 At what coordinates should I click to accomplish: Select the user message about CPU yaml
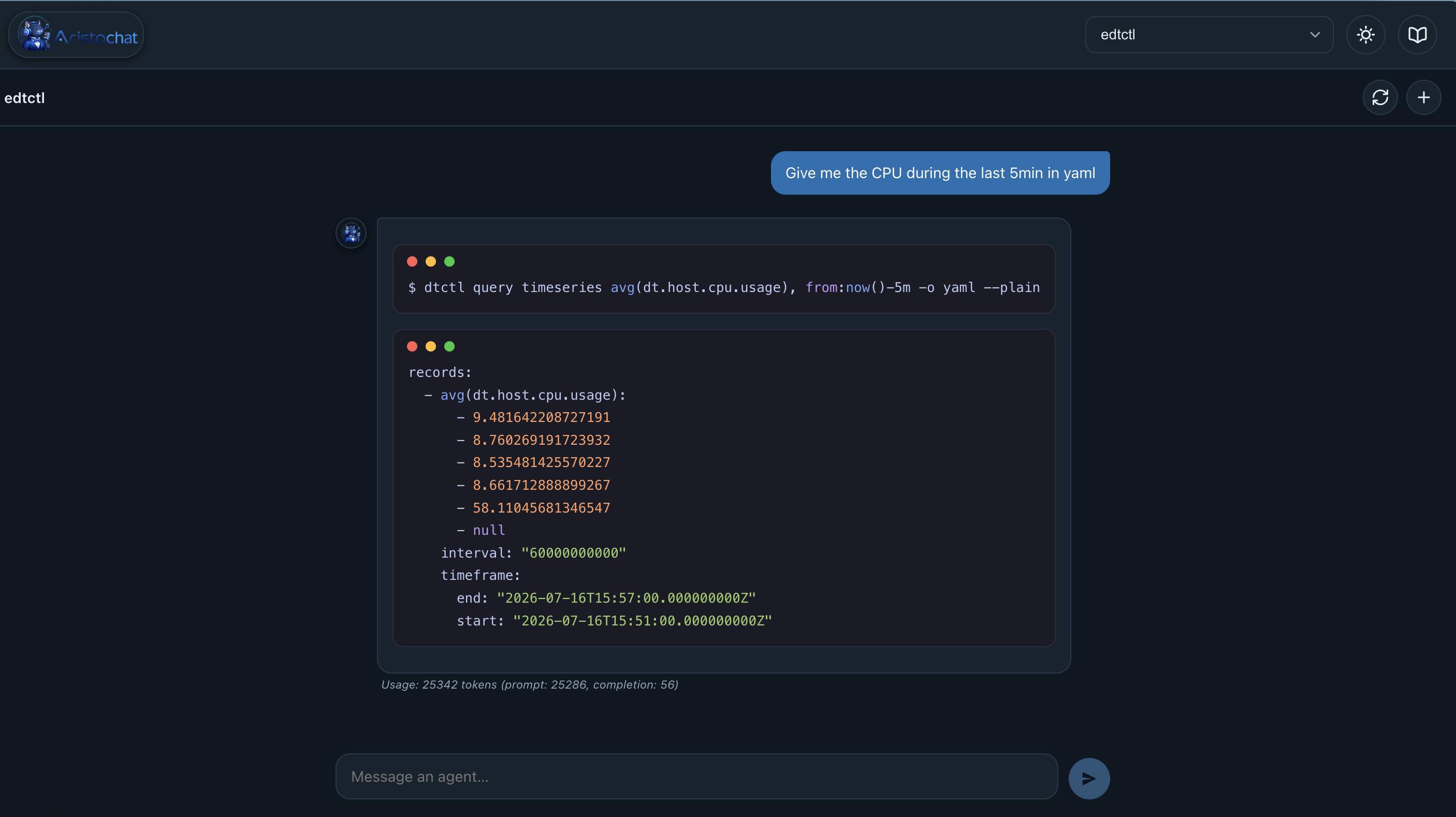point(940,173)
